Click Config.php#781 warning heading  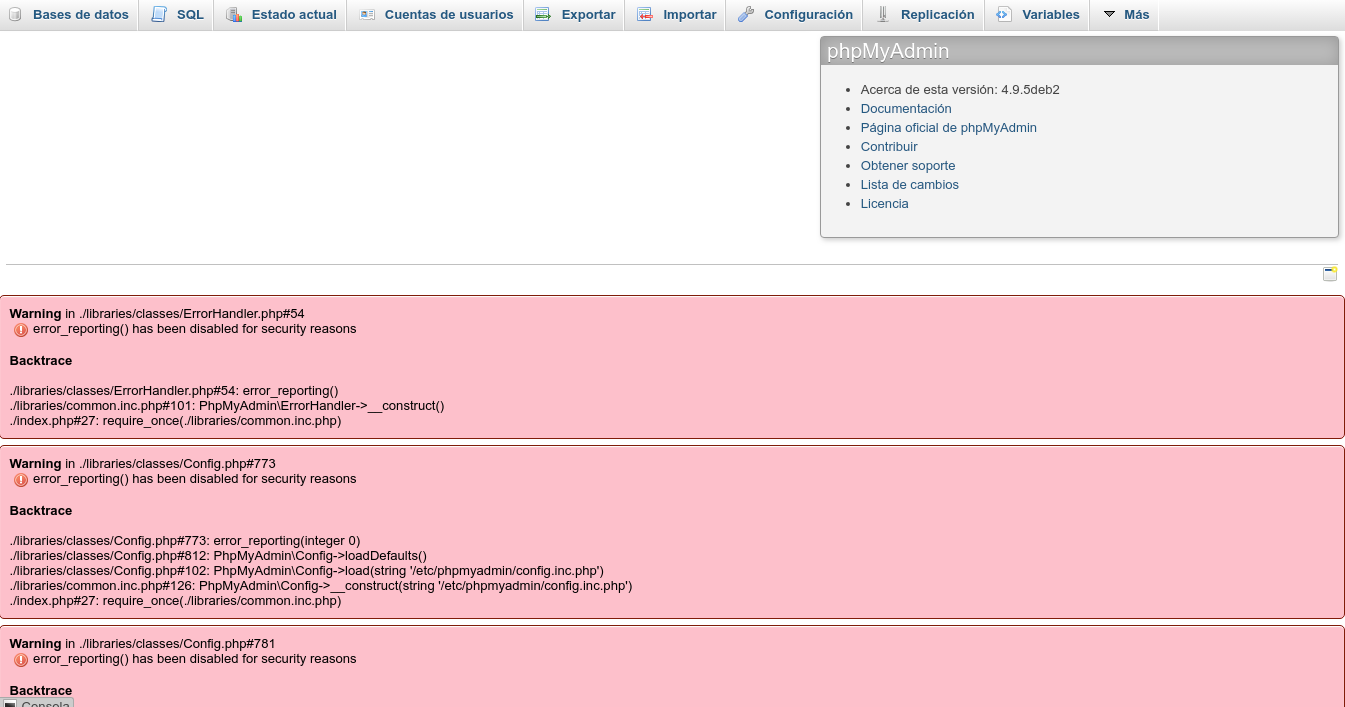[x=143, y=644]
